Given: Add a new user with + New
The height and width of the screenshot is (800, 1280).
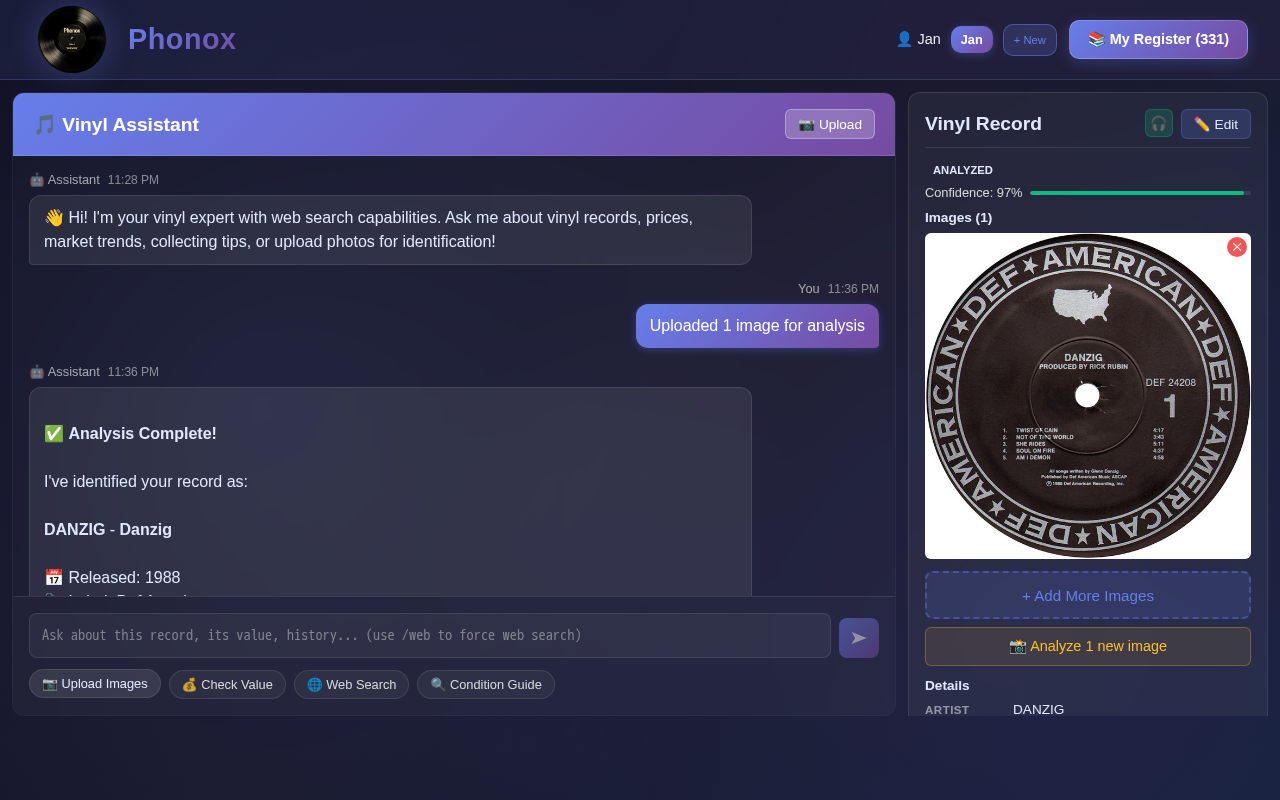Looking at the screenshot, I should click(1029, 40).
